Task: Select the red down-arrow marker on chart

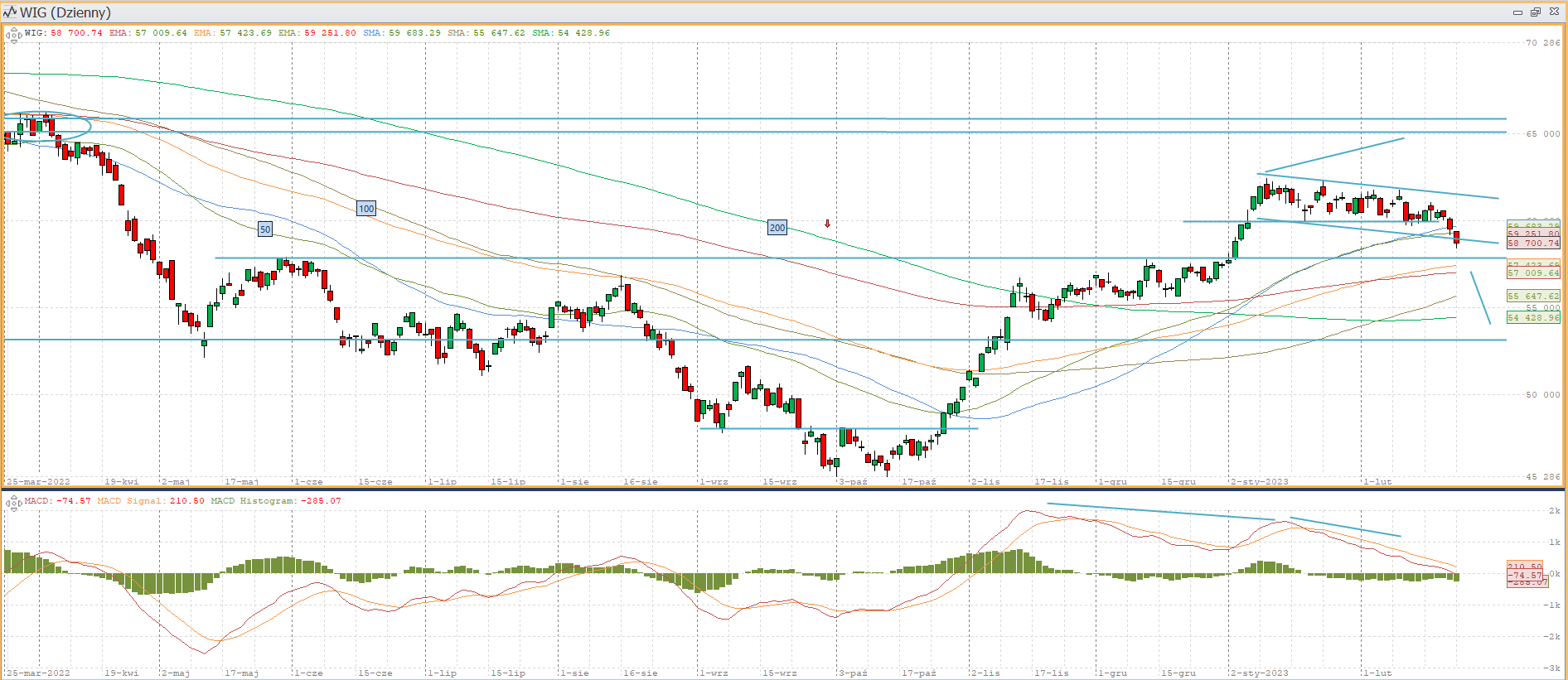Action: tap(827, 224)
